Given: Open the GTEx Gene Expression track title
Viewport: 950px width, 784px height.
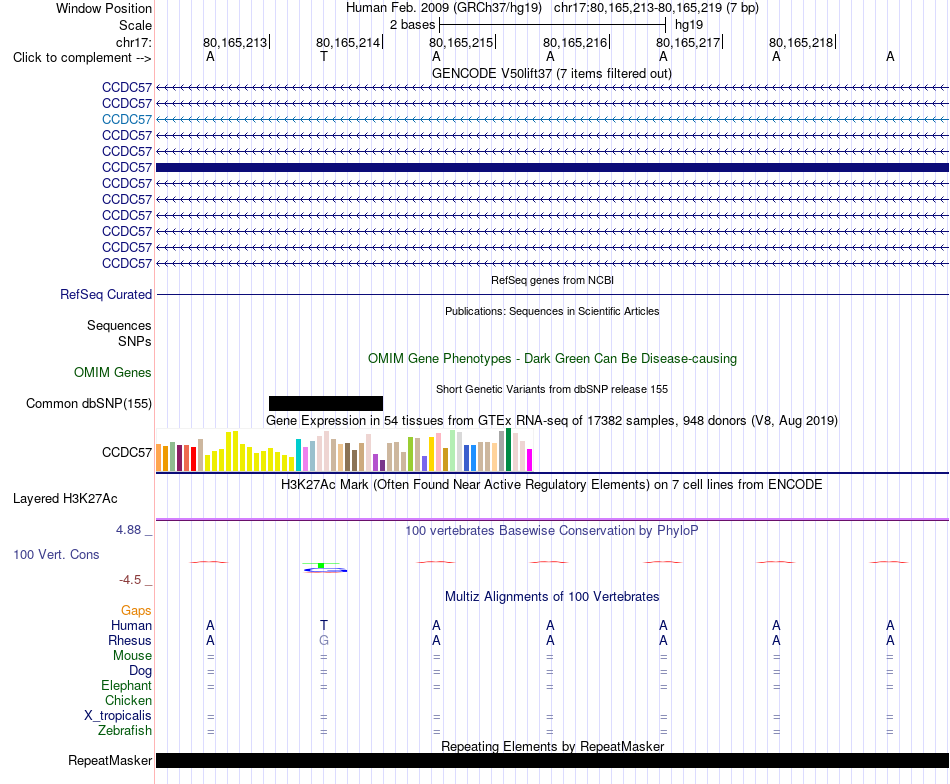Looking at the screenshot, I should pos(552,420).
